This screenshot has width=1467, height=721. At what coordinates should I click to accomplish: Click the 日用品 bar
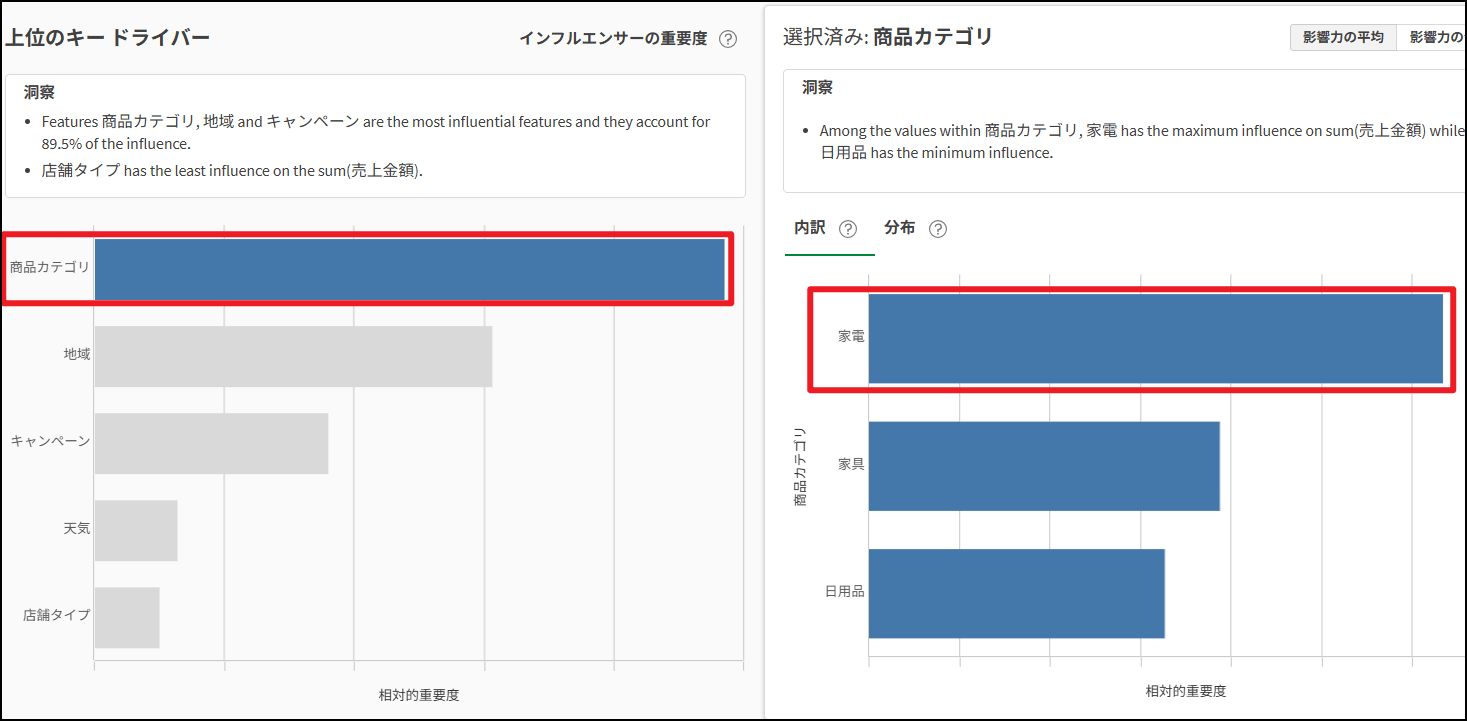click(x=1016, y=593)
